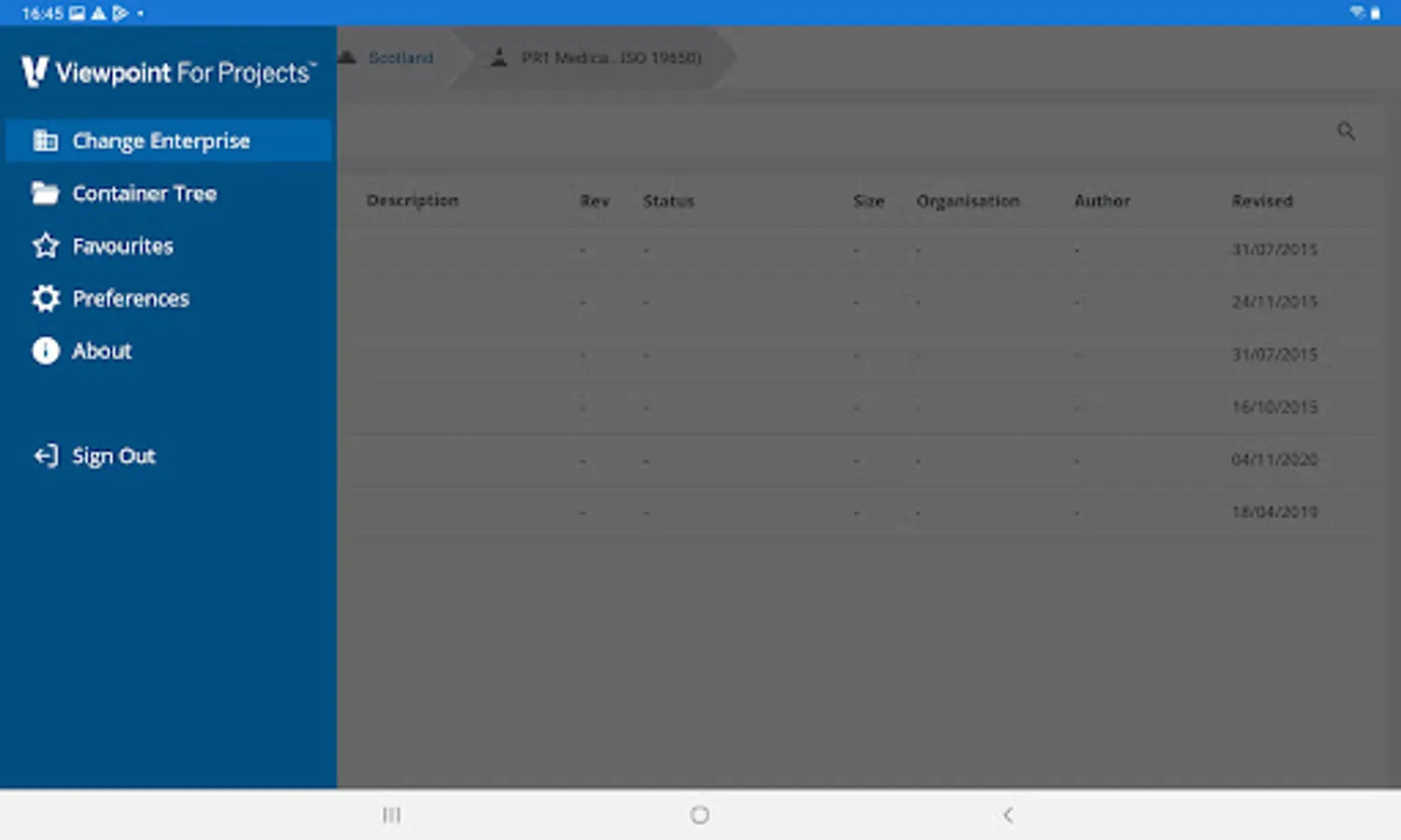Click the Status column header
Screen dimensions: 1401x840
668,201
